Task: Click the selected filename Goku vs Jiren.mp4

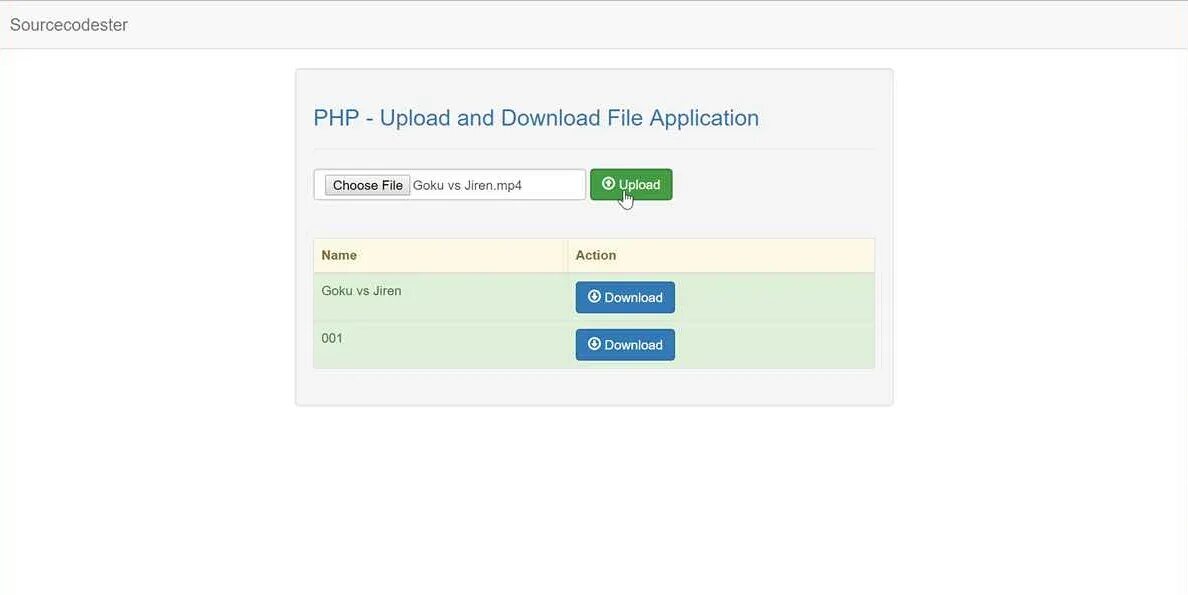Action: [467, 185]
